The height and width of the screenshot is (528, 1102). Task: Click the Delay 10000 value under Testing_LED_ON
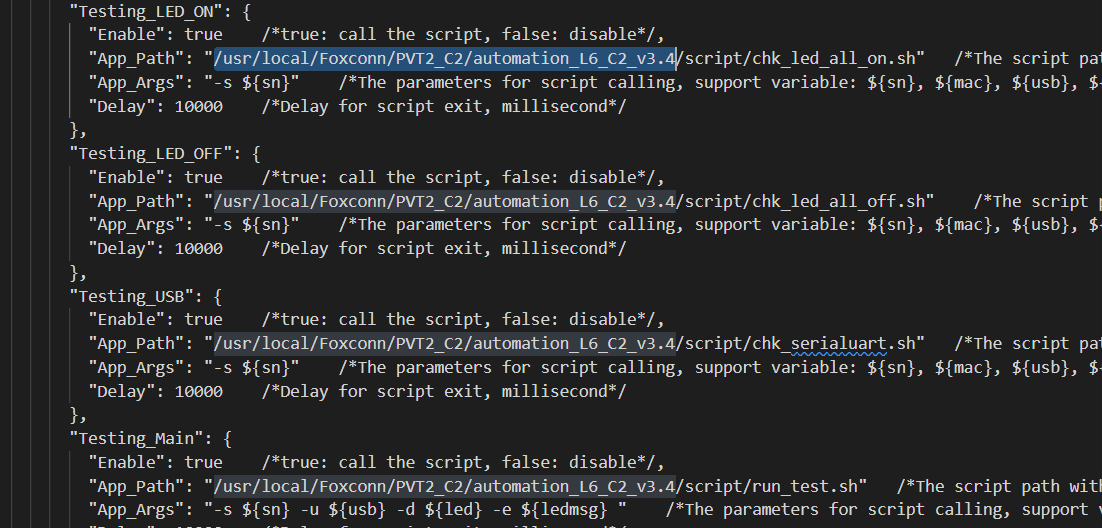(x=198, y=106)
